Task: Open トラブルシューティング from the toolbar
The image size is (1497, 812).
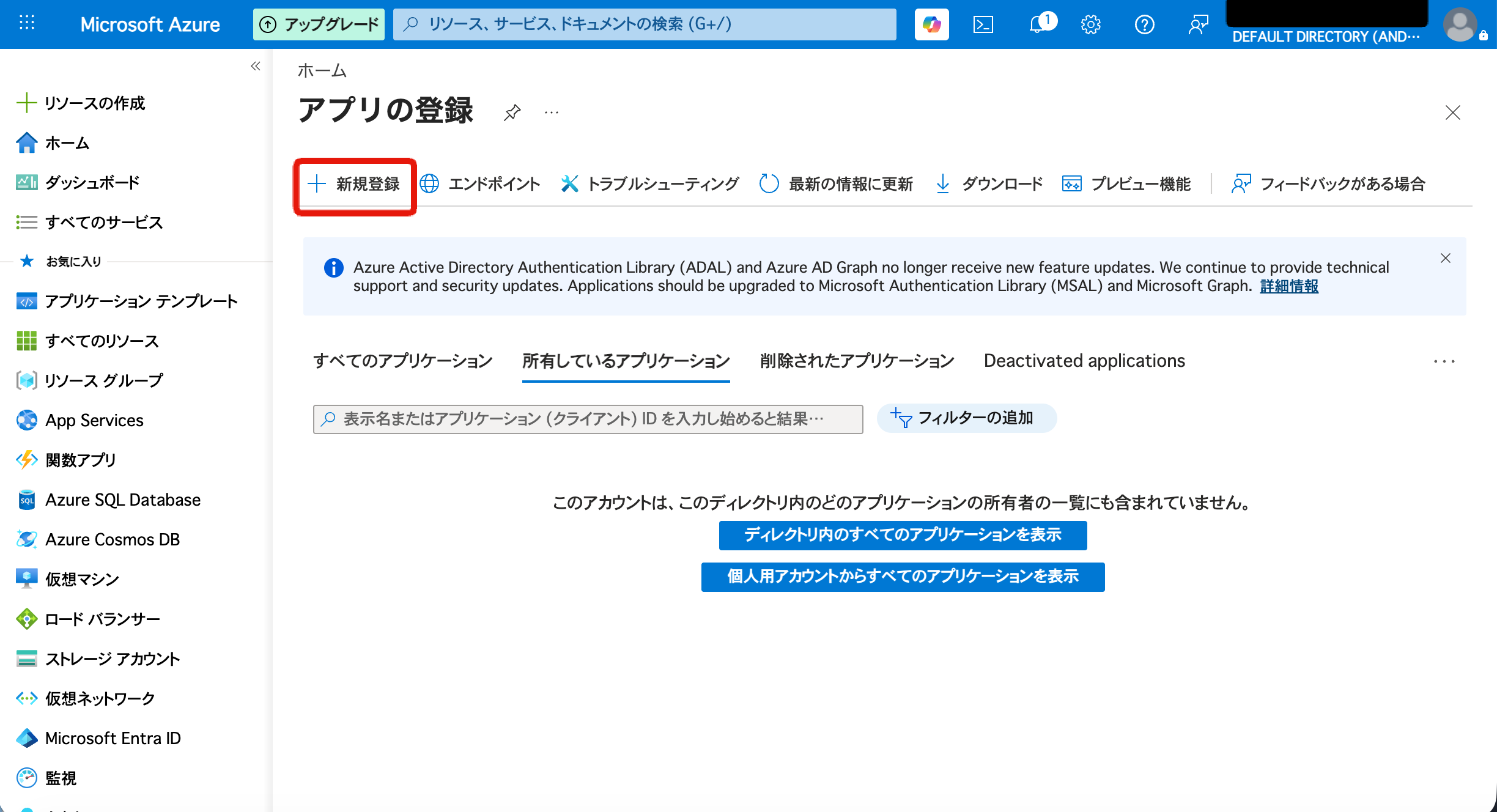Action: [x=650, y=183]
